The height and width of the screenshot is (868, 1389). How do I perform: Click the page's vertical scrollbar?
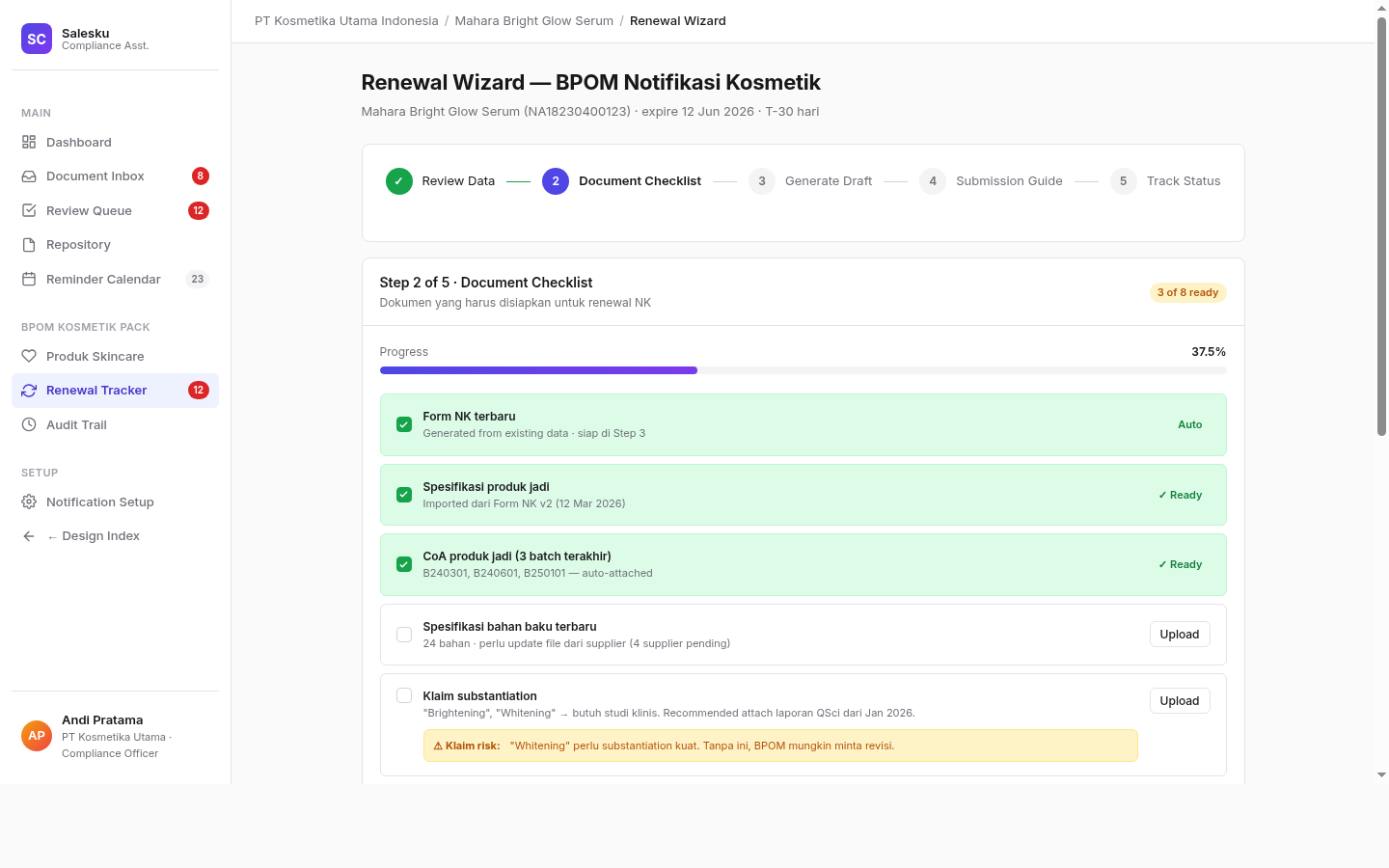[1381, 227]
